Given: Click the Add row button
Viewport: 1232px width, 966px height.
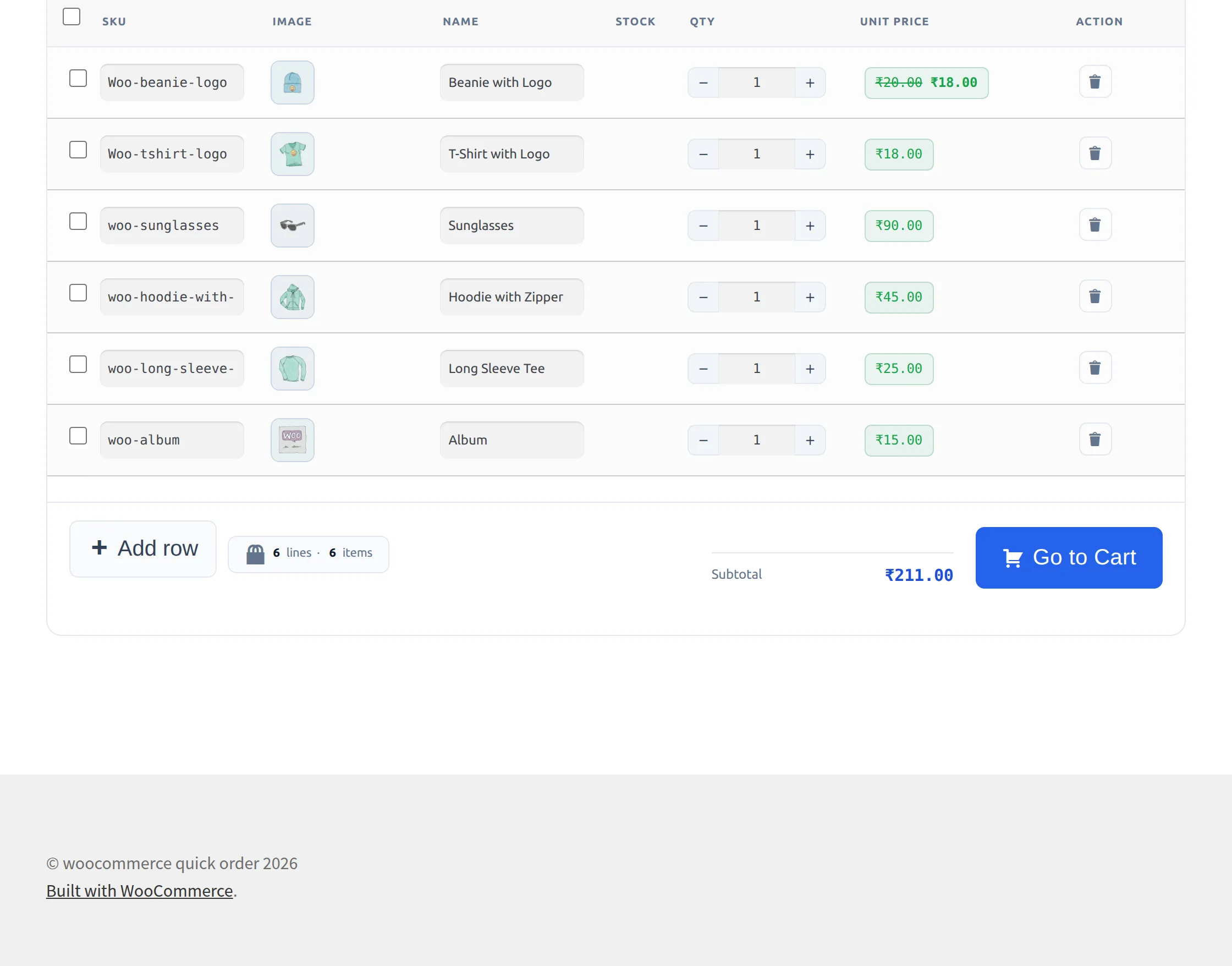Looking at the screenshot, I should pyautogui.click(x=143, y=548).
